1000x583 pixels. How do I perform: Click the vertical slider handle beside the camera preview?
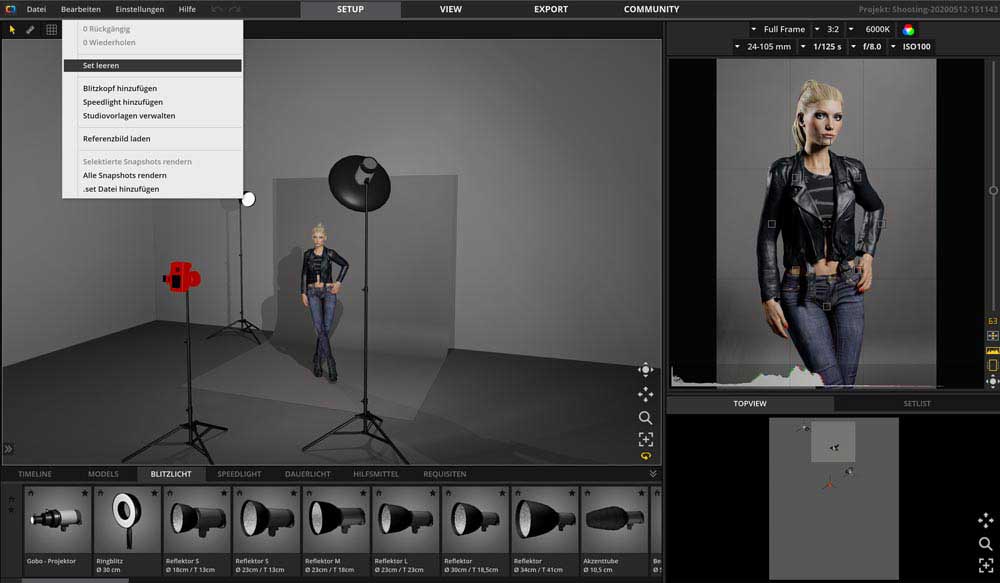993,190
